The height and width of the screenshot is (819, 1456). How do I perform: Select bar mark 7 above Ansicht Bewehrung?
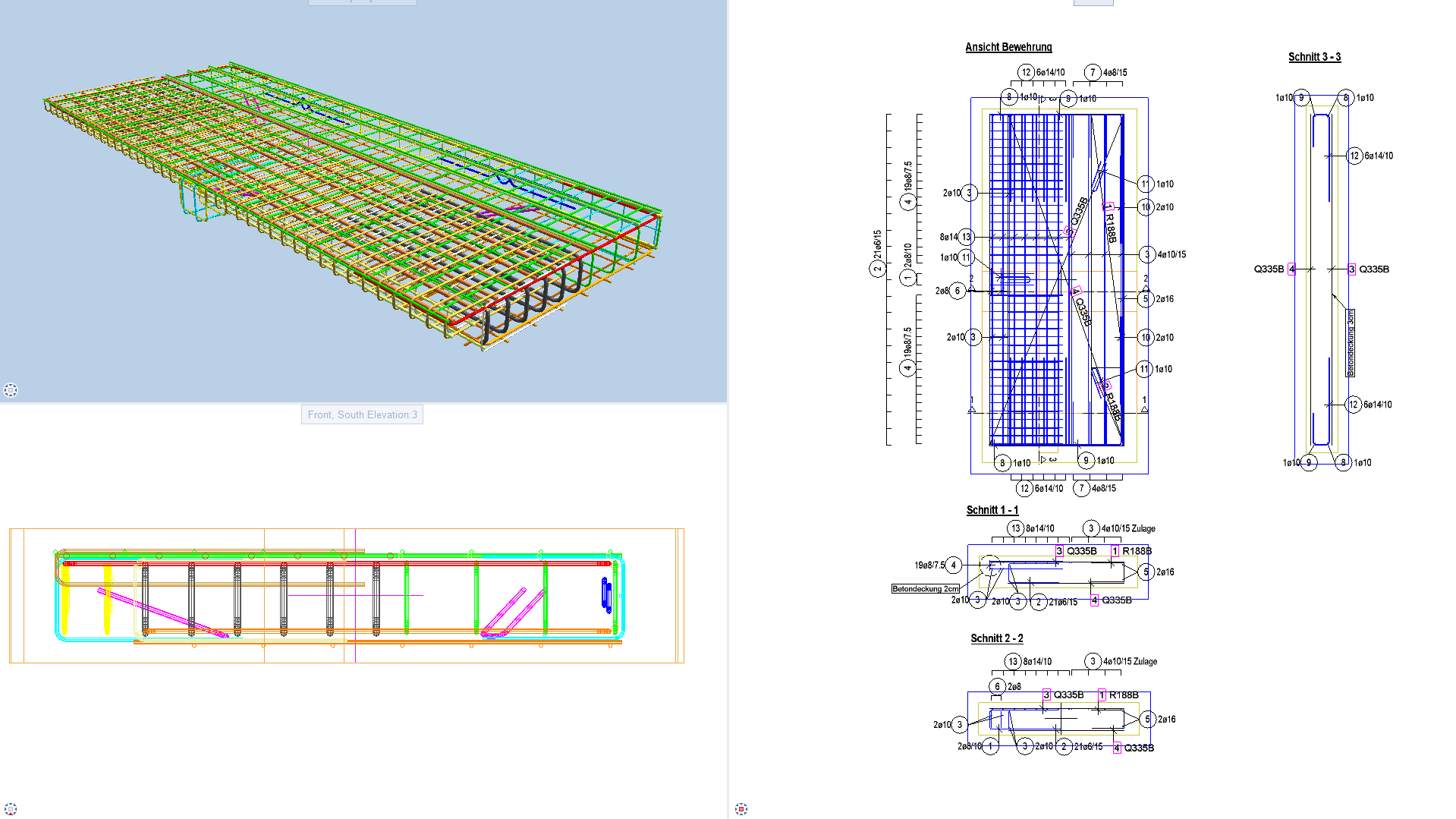[x=1092, y=72]
